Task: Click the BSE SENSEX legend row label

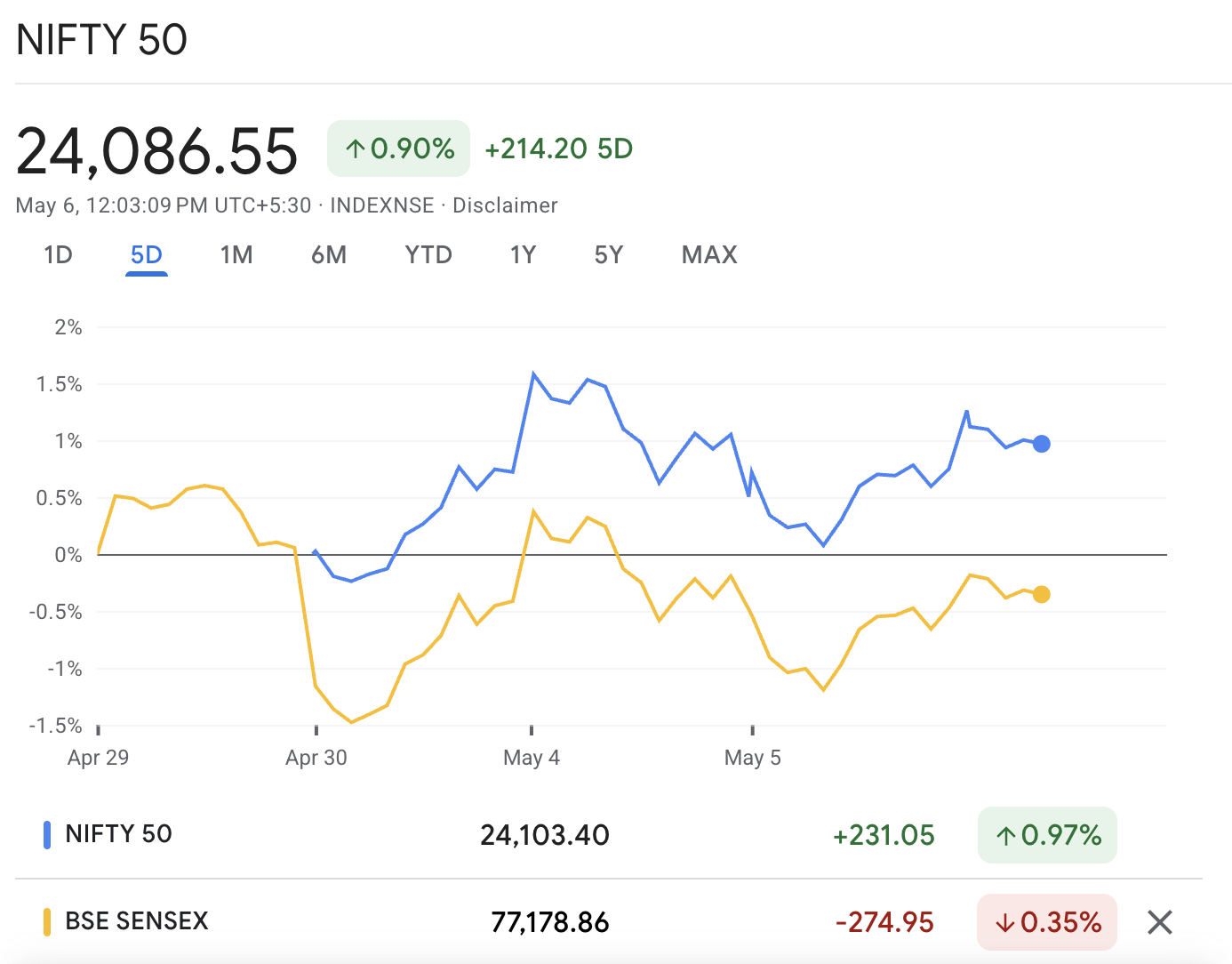Action: point(137,921)
